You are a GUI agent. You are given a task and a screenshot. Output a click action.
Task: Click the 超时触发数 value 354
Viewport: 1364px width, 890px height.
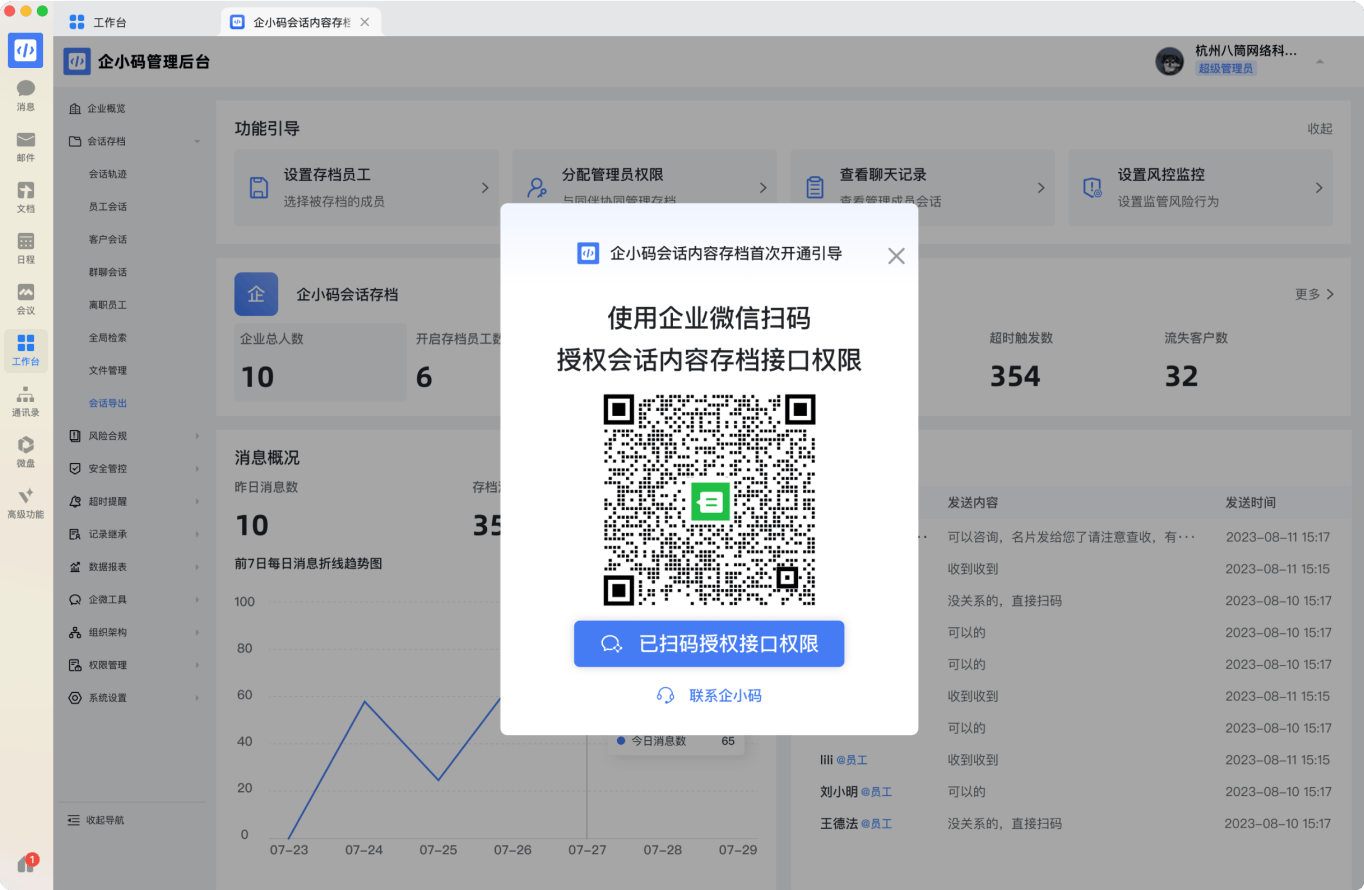(1015, 377)
